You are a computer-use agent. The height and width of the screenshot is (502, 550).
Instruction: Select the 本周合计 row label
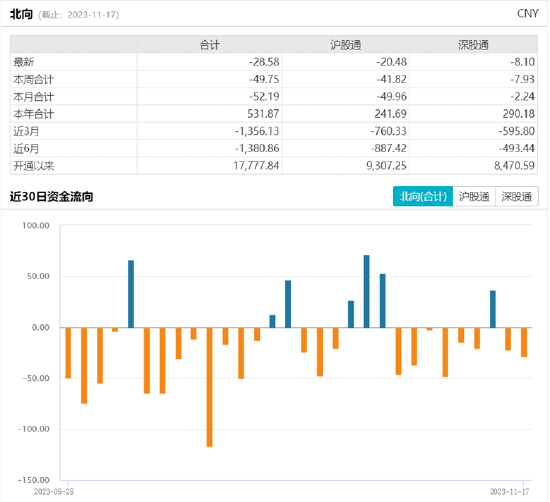coord(34,79)
